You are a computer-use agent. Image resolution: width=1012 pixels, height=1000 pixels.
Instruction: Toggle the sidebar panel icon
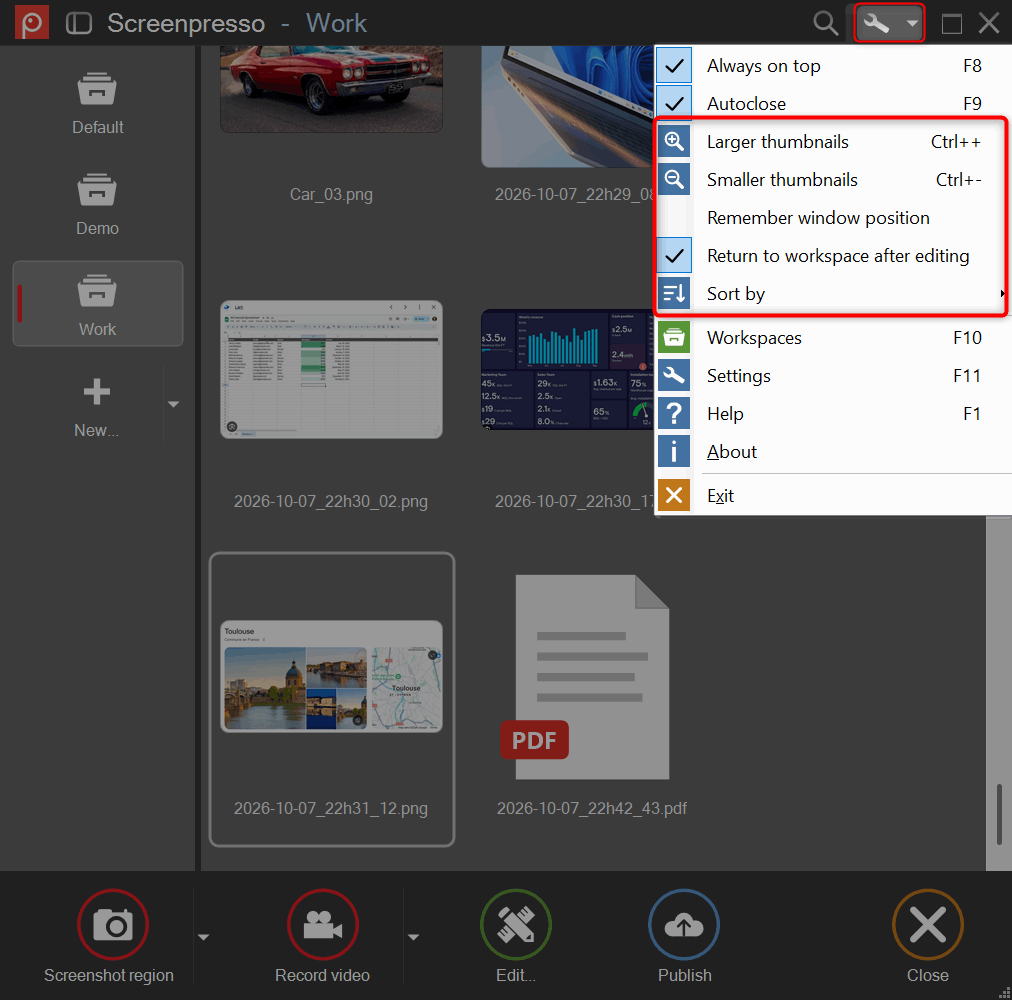[x=79, y=23]
